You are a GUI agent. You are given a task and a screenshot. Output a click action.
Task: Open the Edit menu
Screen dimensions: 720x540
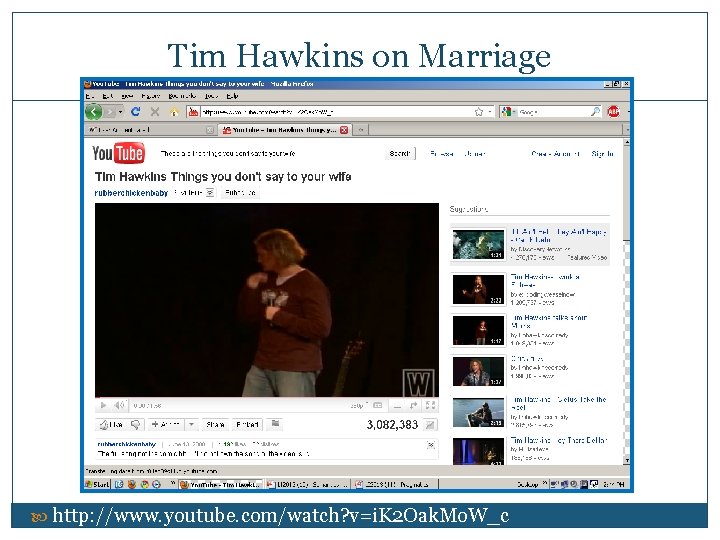coord(108,96)
